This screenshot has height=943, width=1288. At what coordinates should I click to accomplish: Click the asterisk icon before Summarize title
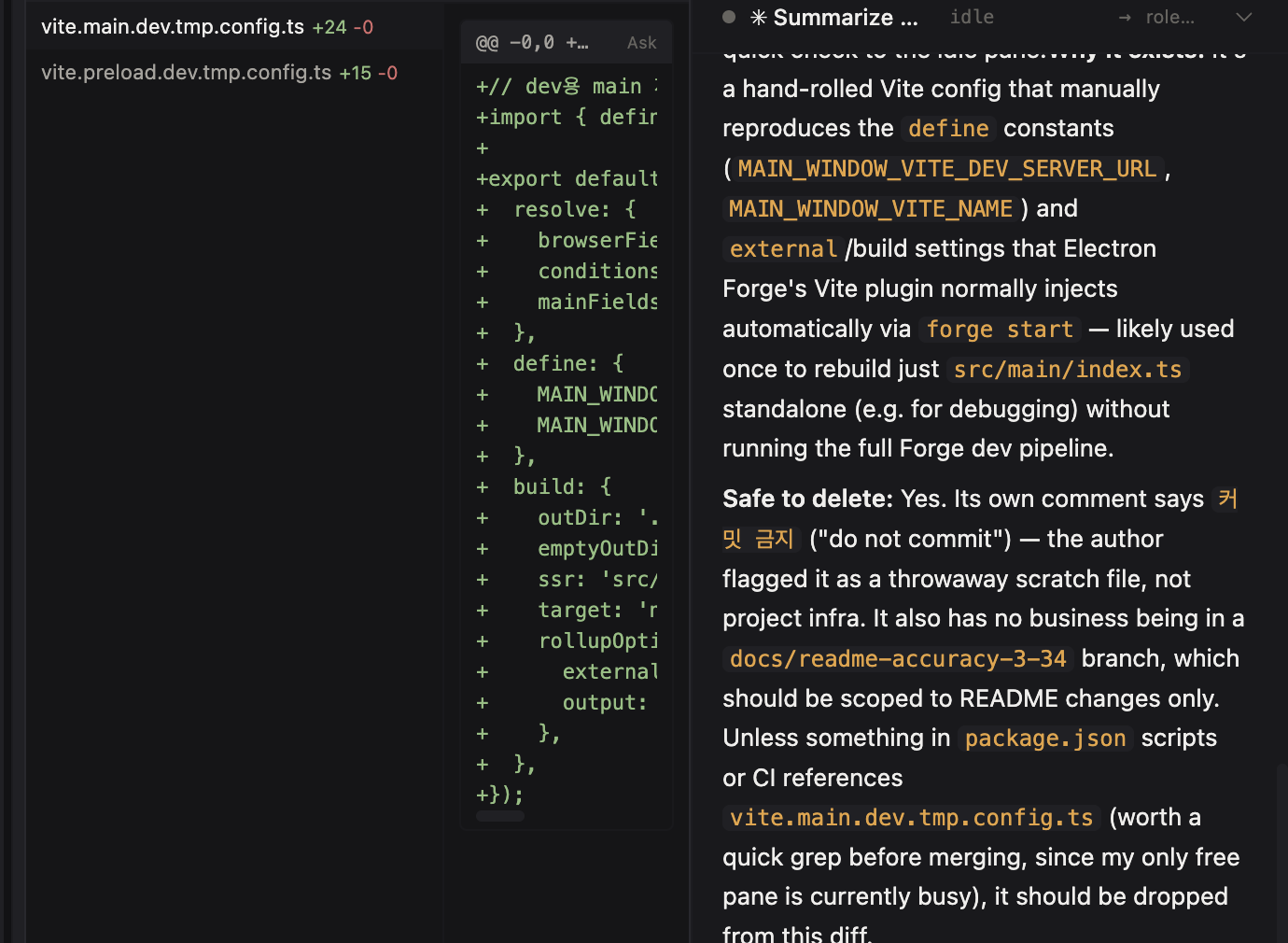(x=759, y=18)
